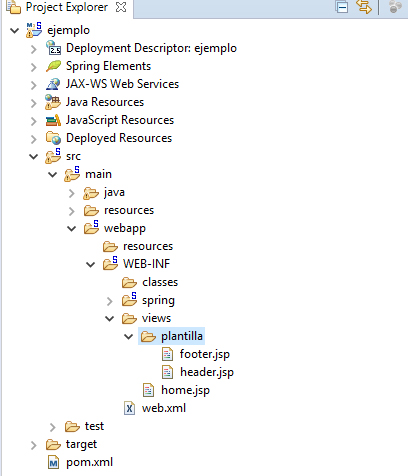Collapse the webapp folder
The height and width of the screenshot is (476, 408).
[x=71, y=229]
